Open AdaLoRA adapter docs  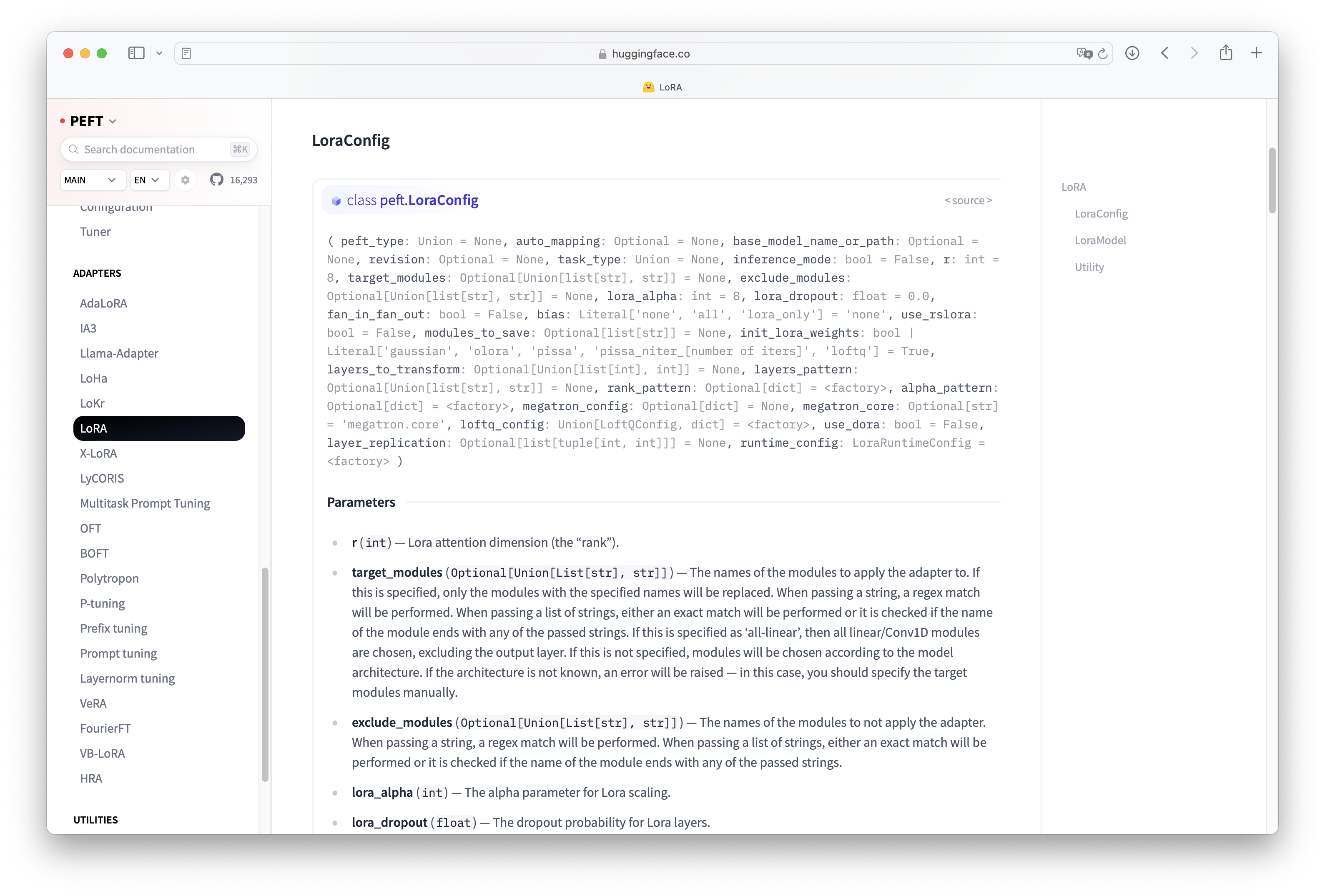coord(103,303)
